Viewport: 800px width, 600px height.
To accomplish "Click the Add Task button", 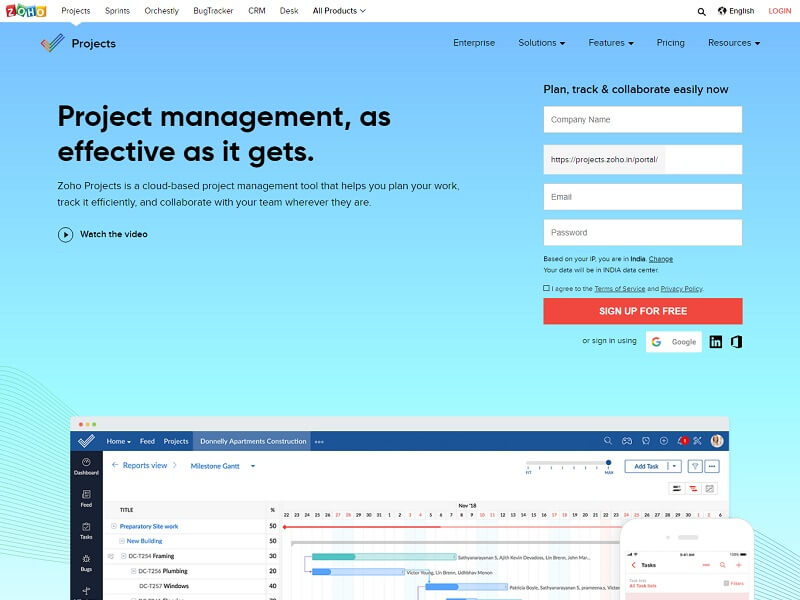I will pos(646,466).
